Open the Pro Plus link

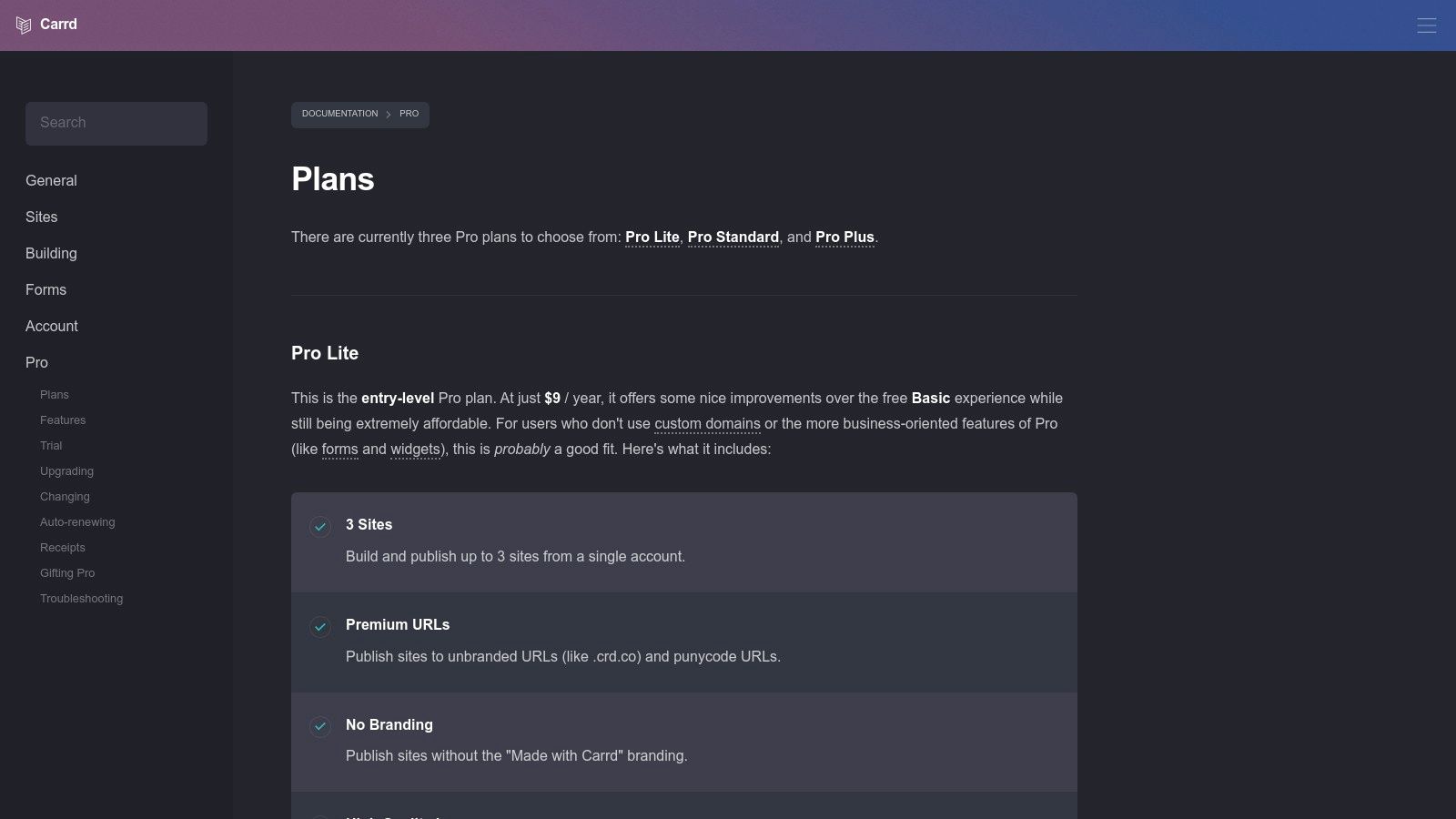click(844, 237)
